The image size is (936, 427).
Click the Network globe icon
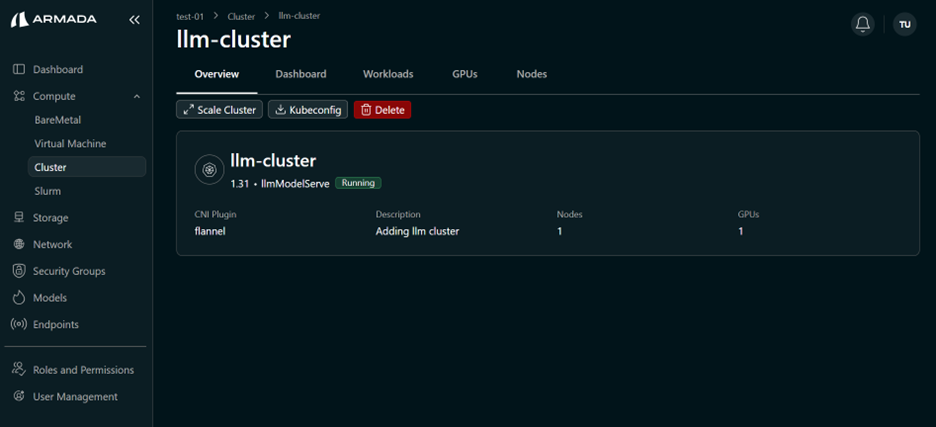click(x=19, y=244)
